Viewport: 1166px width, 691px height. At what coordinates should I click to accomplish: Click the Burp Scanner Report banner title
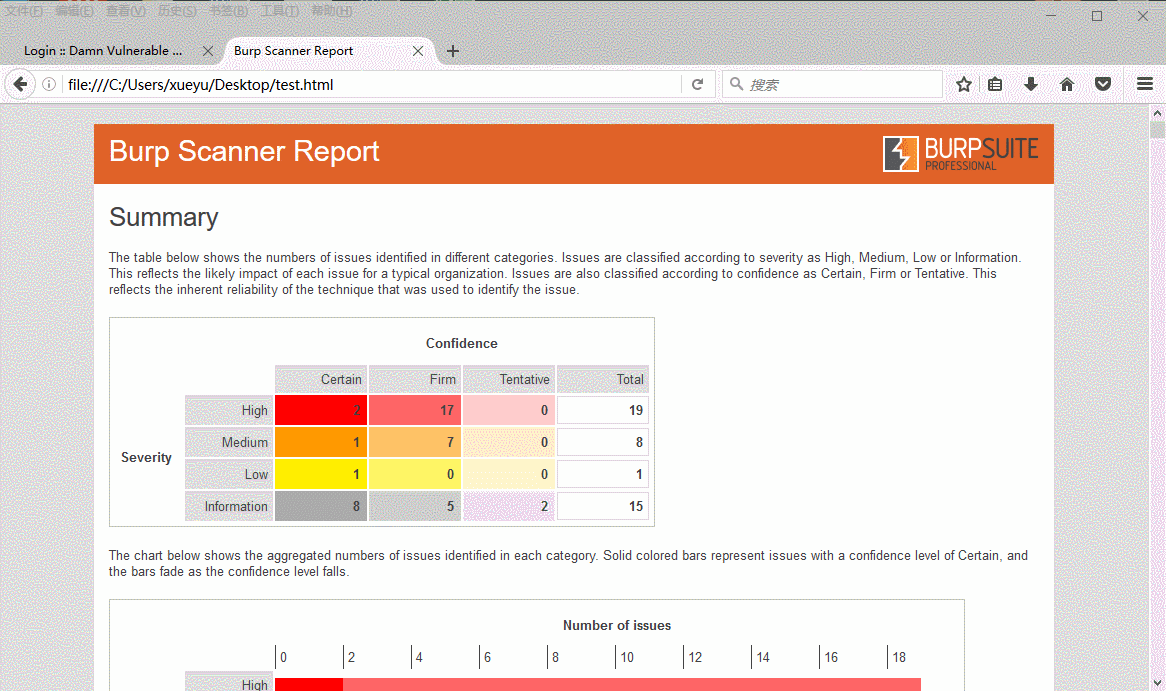point(244,151)
